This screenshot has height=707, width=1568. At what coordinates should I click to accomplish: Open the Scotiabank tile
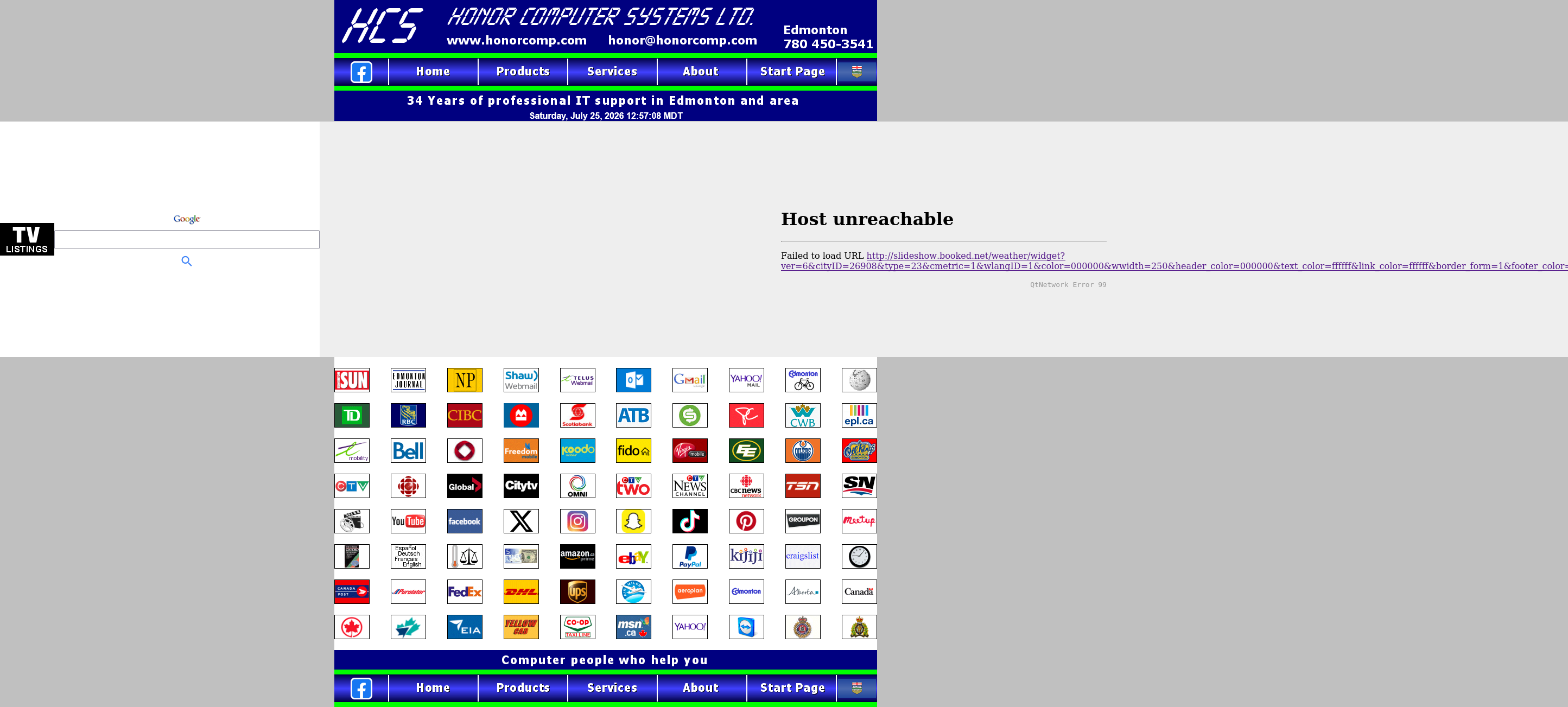point(577,416)
